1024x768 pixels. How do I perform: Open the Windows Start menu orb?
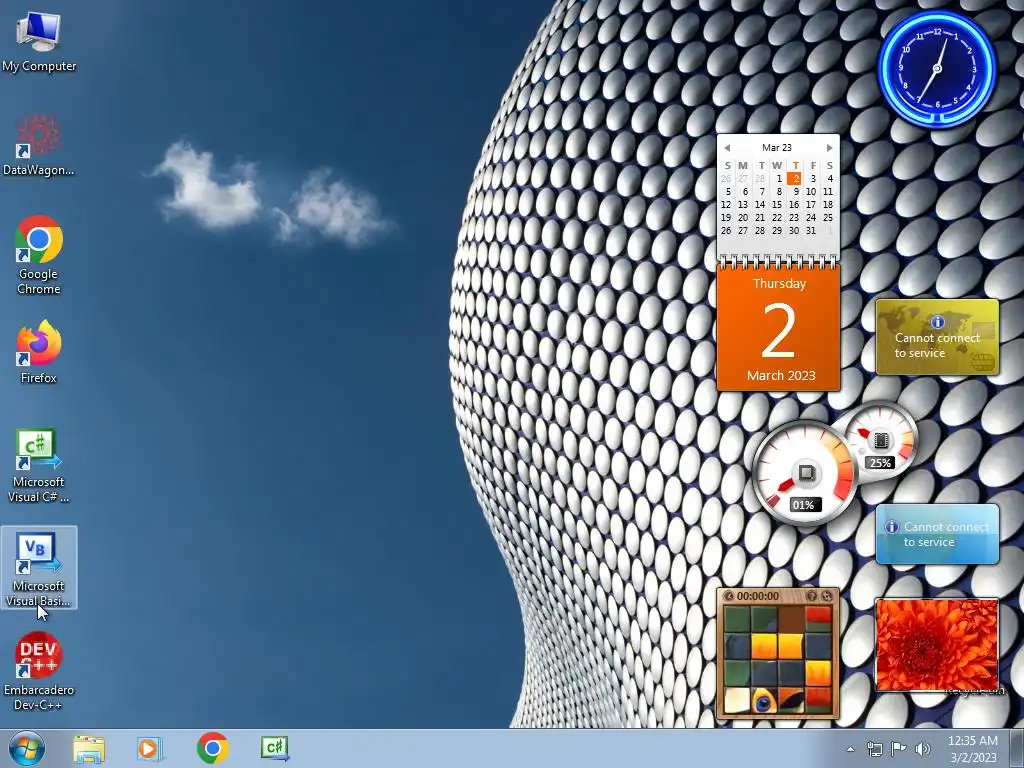[x=26, y=748]
